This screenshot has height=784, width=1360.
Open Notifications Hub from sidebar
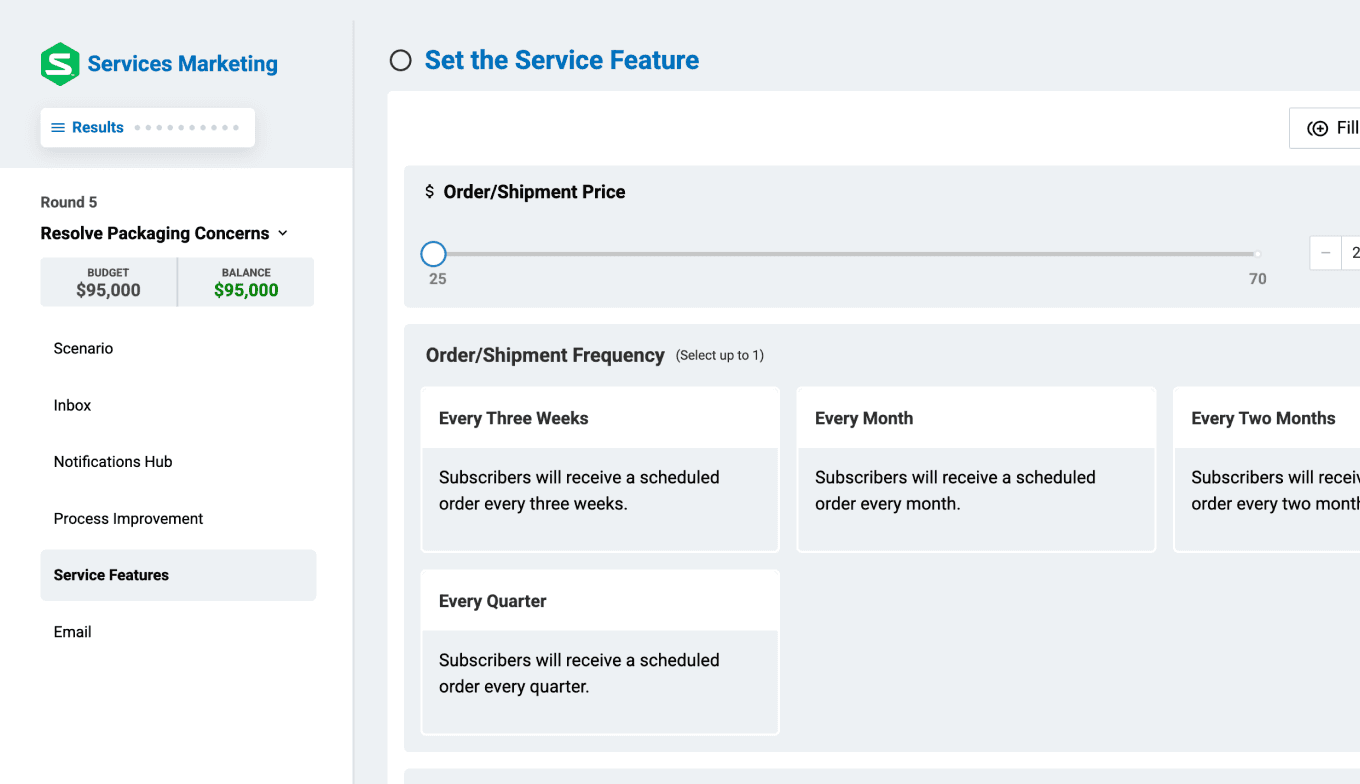113,462
